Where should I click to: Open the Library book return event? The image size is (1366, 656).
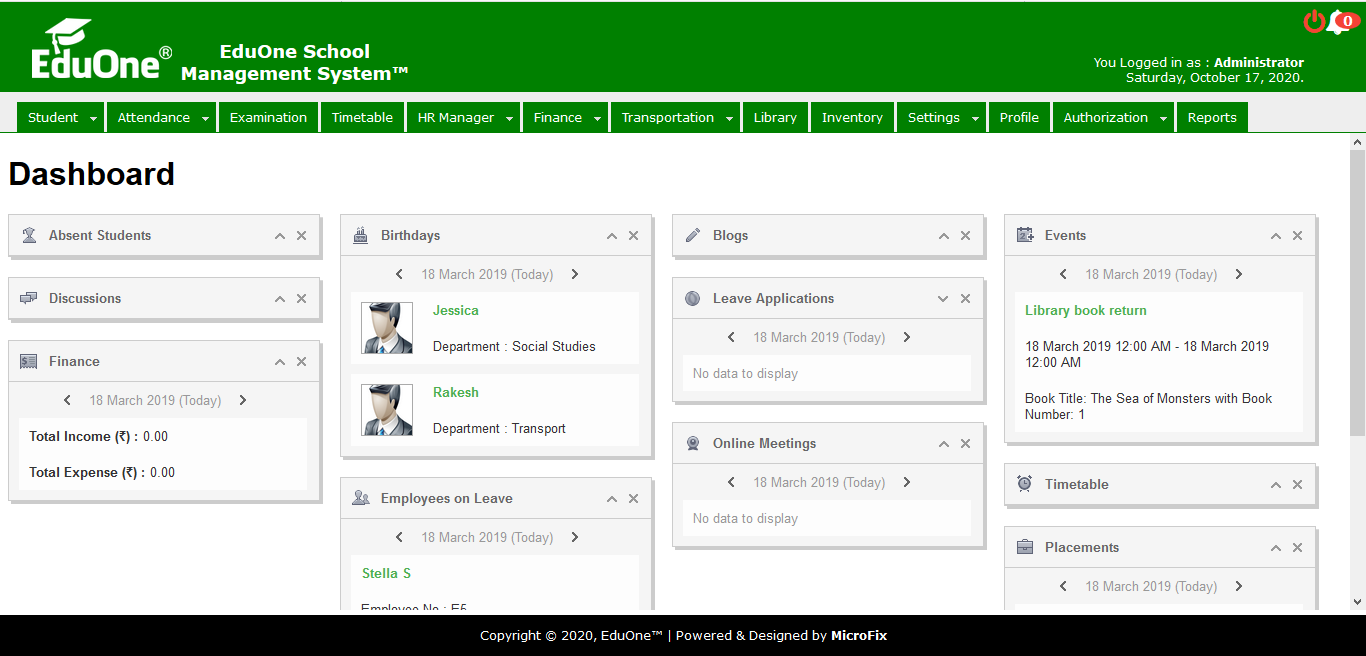point(1085,311)
